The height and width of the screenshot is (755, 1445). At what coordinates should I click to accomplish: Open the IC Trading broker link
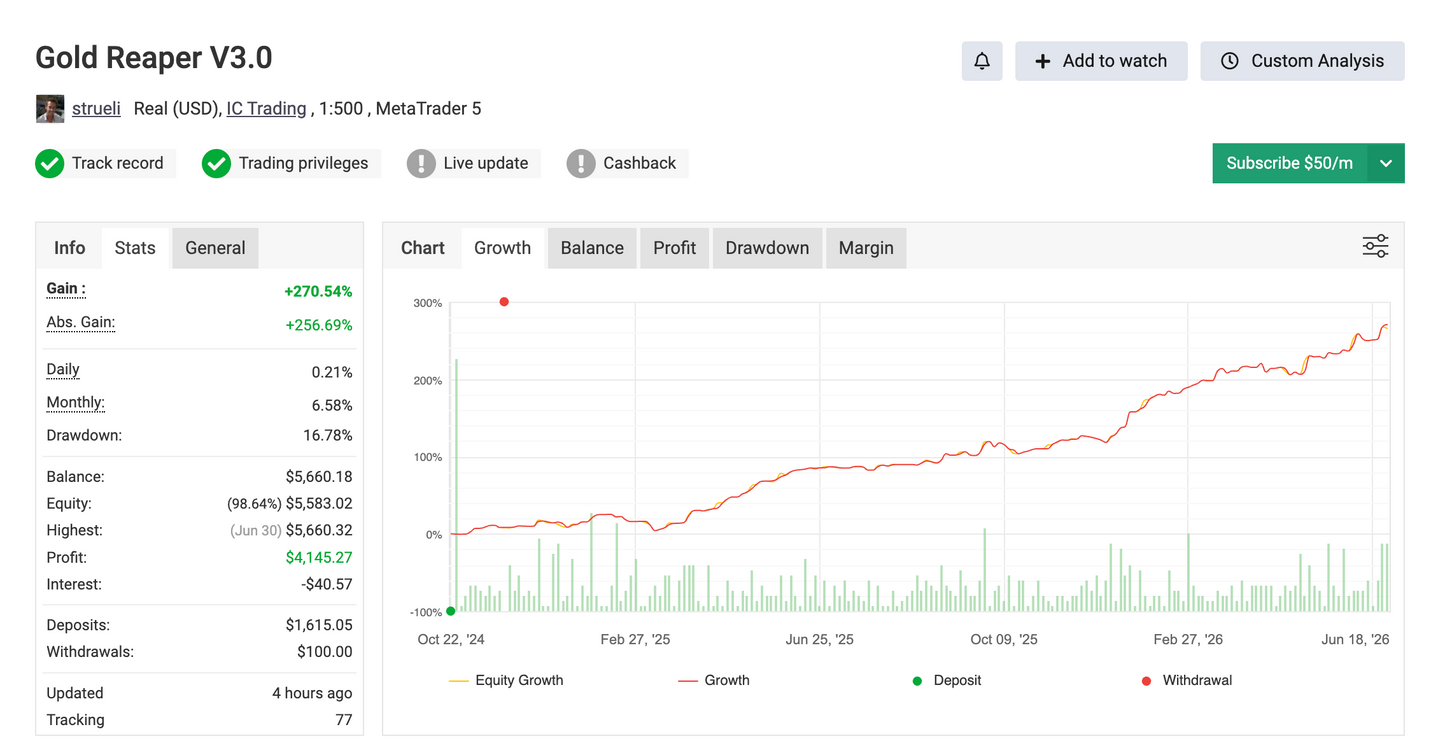267,108
